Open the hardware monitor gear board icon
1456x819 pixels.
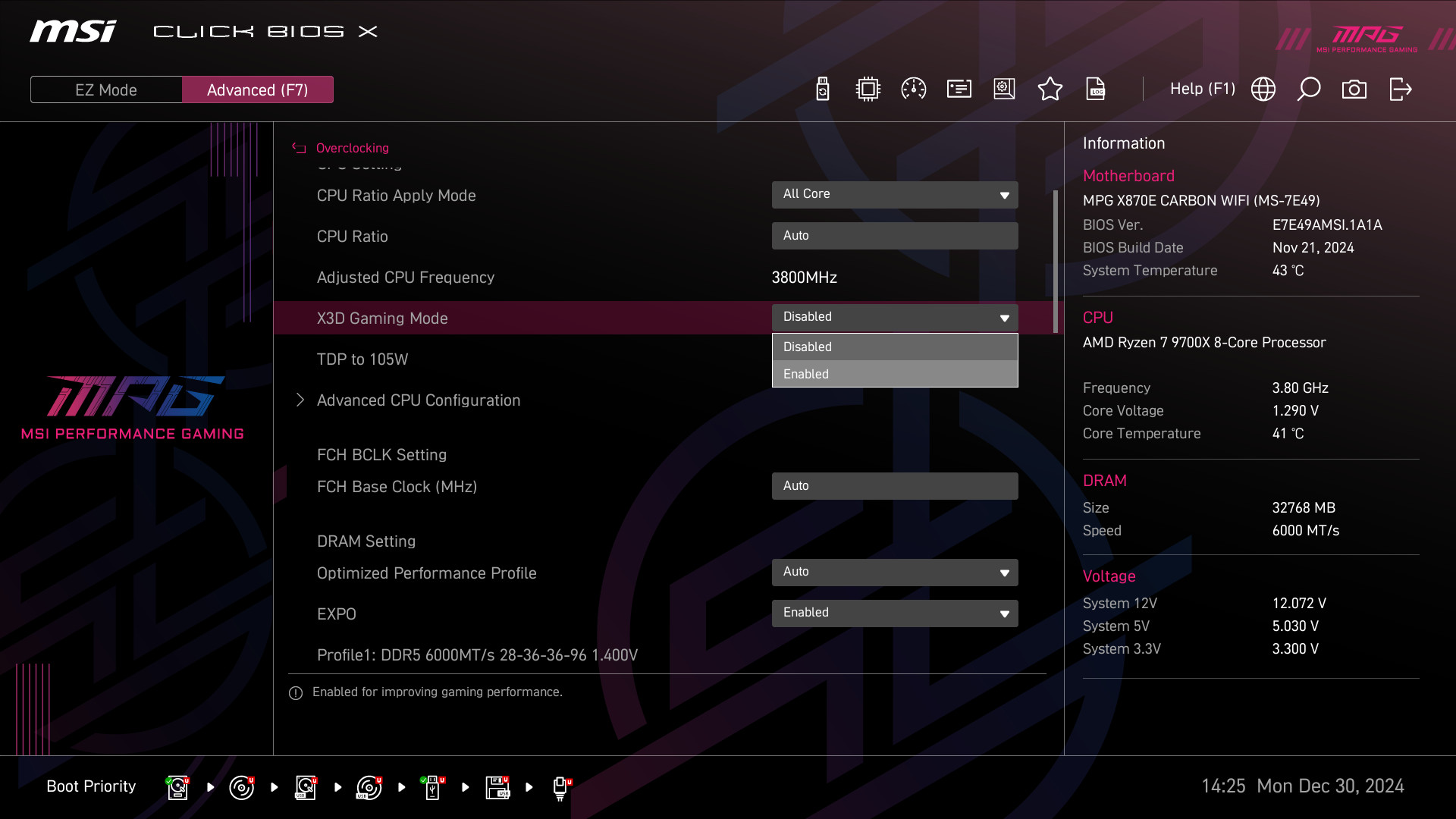click(x=1005, y=89)
